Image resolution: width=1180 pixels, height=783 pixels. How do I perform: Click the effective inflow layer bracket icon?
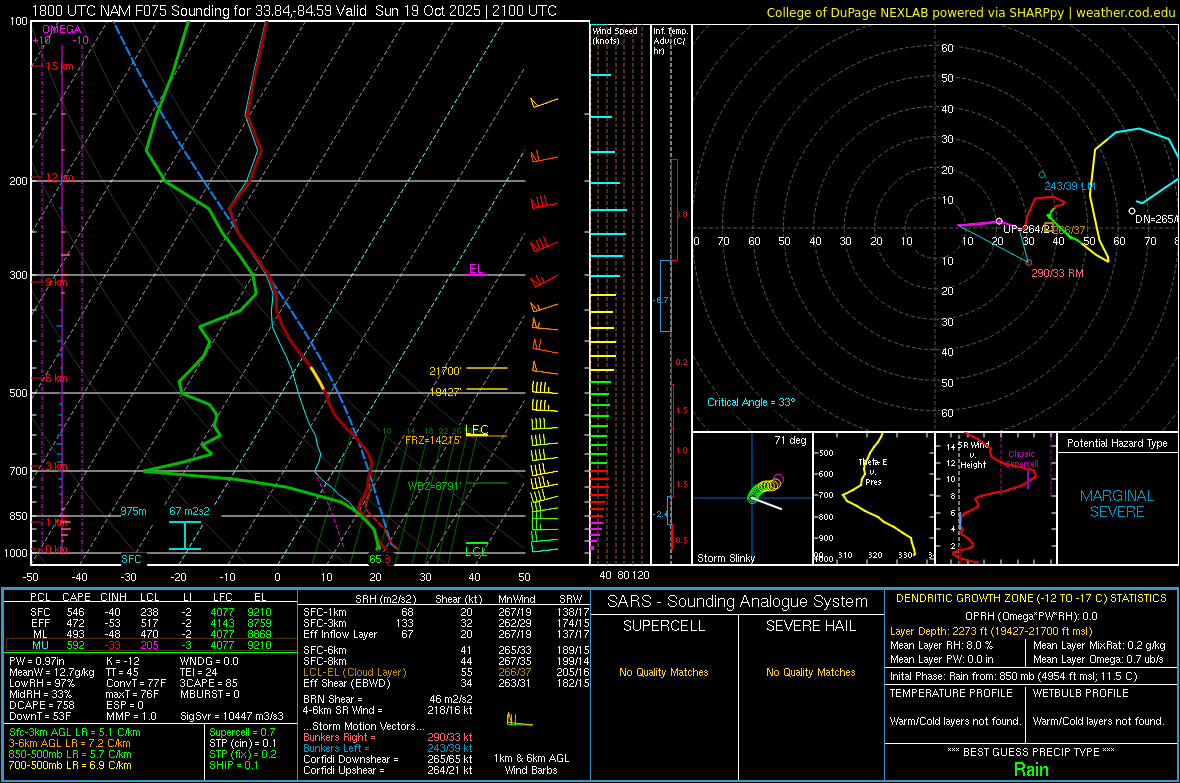coord(185,535)
